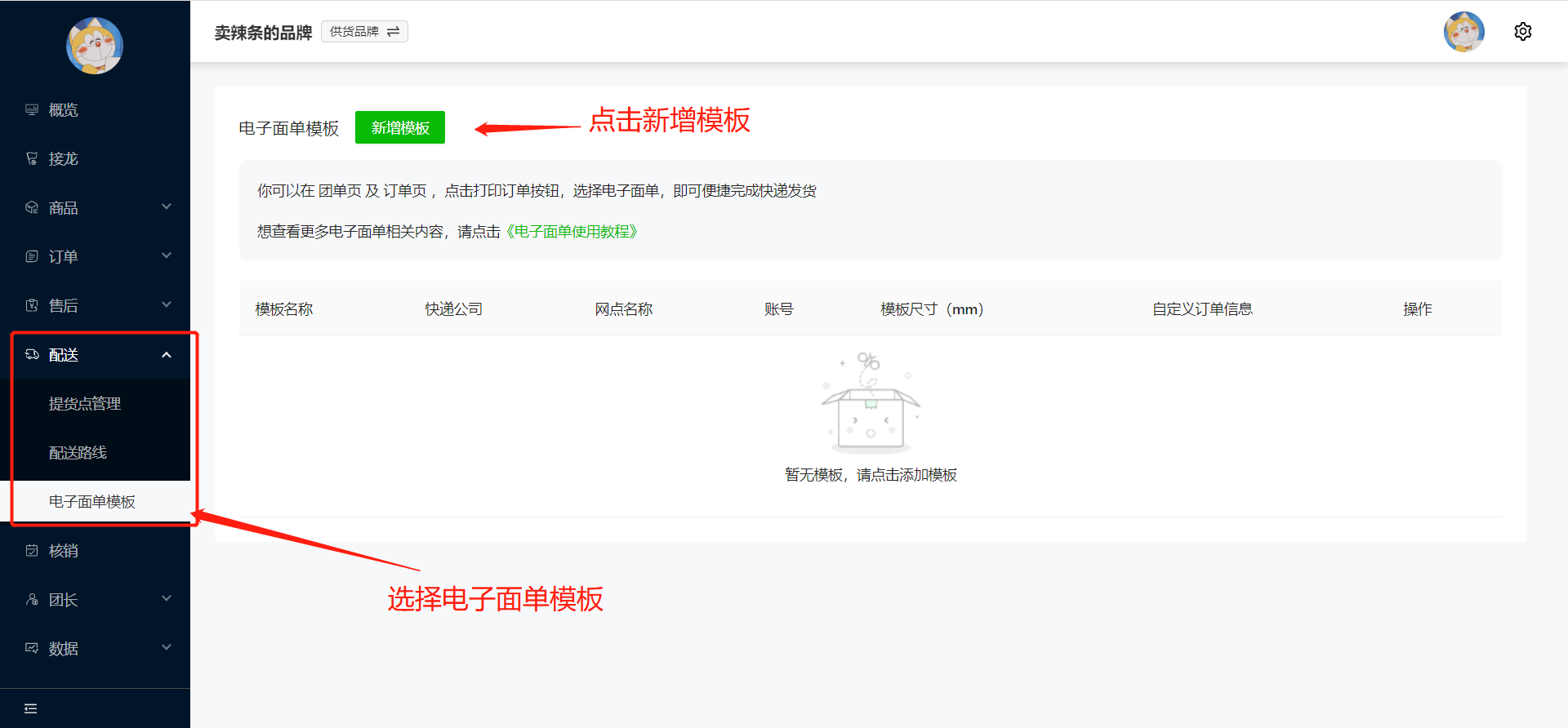Click the 订单 order list icon
Screen dimensions: 1568x728
(32, 256)
